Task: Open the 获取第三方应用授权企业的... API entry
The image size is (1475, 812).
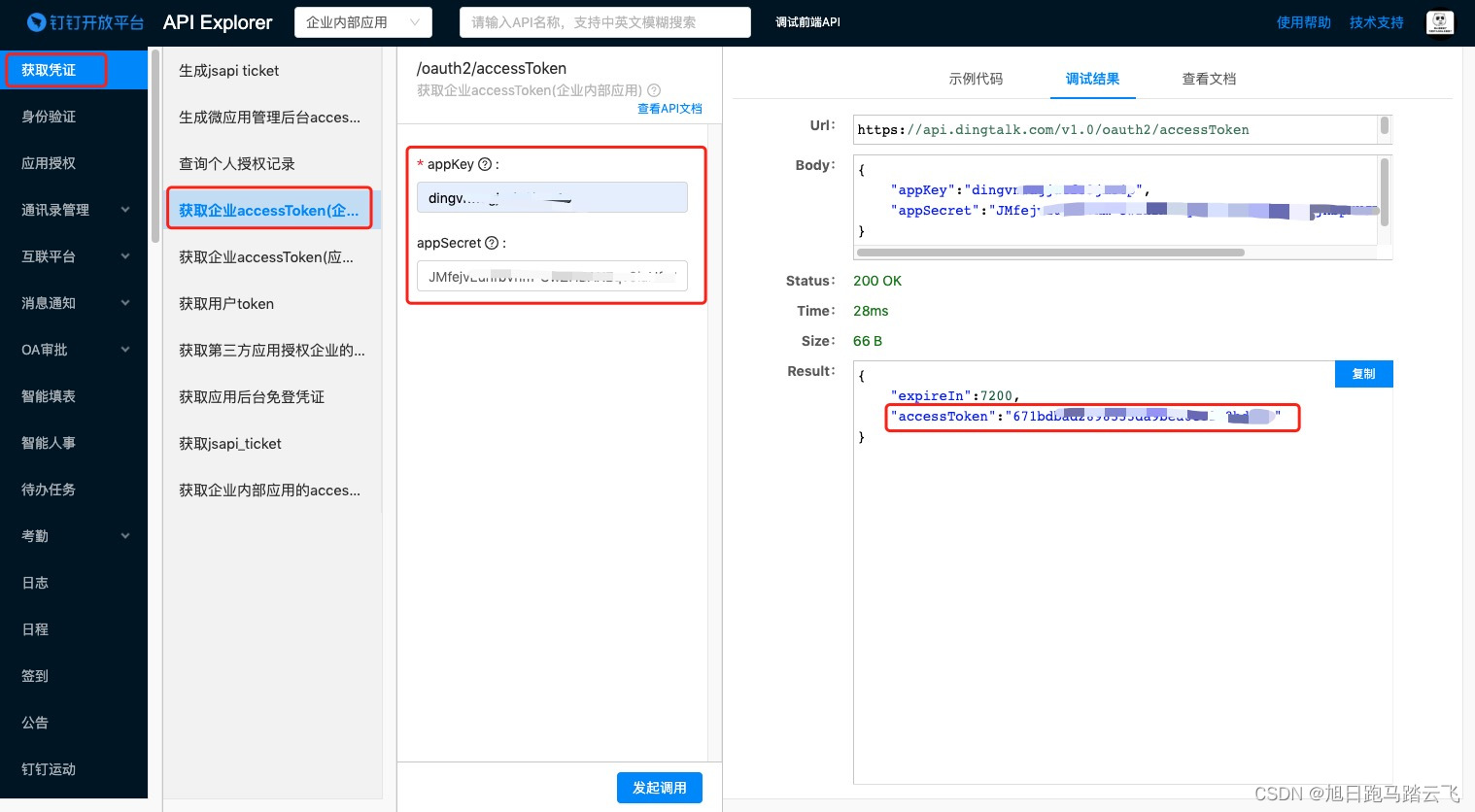Action: click(x=272, y=351)
